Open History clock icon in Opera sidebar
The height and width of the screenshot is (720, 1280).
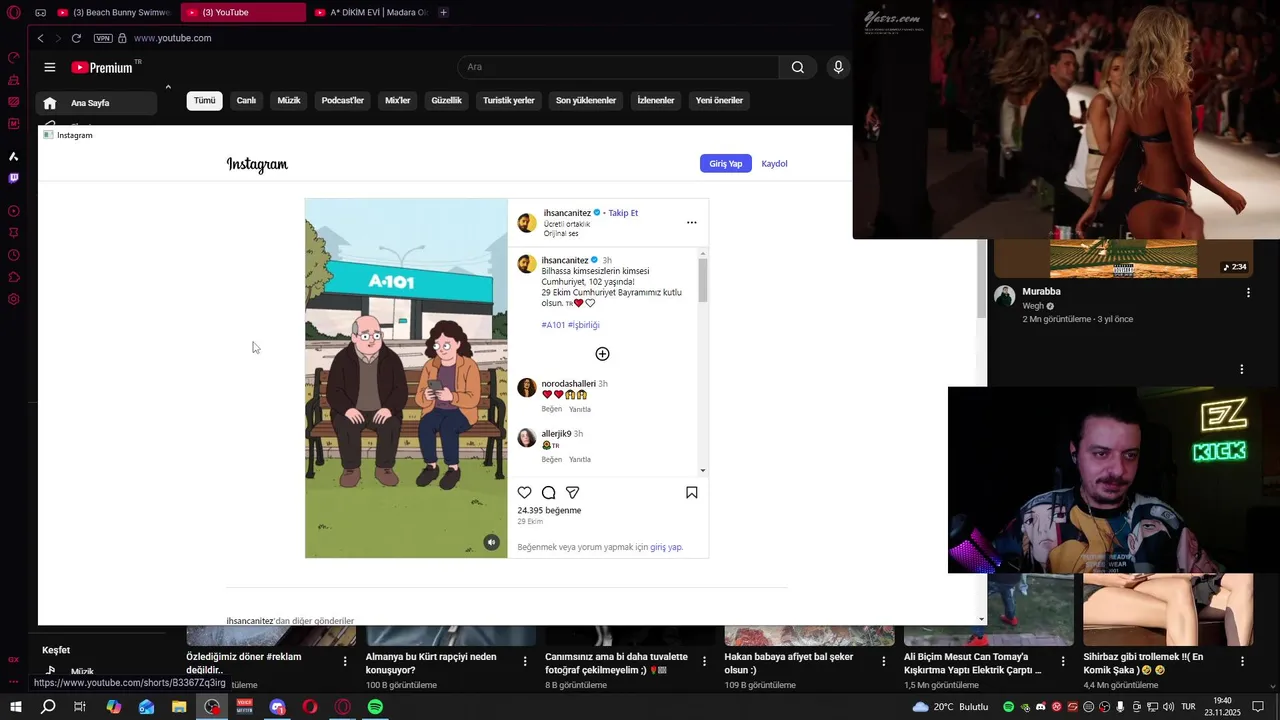click(x=14, y=255)
